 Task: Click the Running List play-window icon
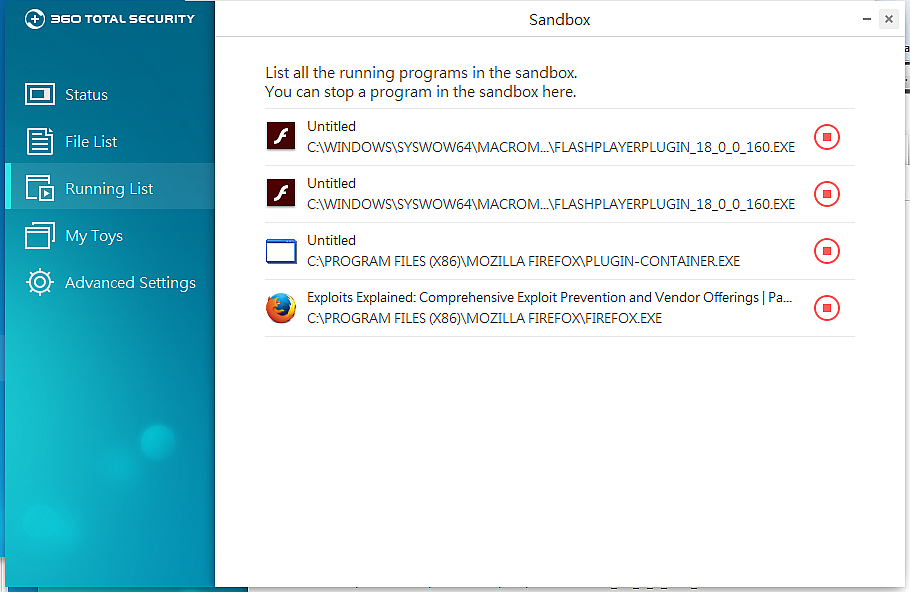point(39,188)
